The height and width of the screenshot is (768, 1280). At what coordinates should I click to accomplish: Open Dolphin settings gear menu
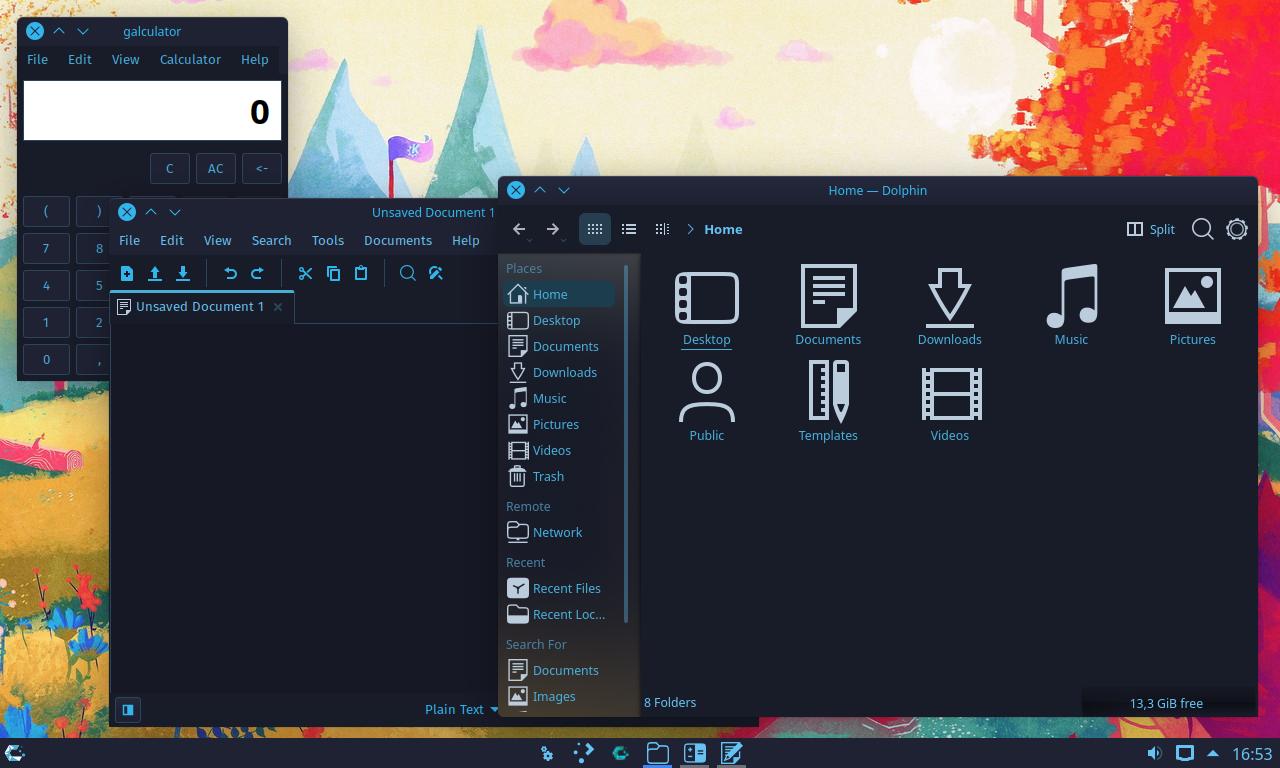(x=1237, y=229)
